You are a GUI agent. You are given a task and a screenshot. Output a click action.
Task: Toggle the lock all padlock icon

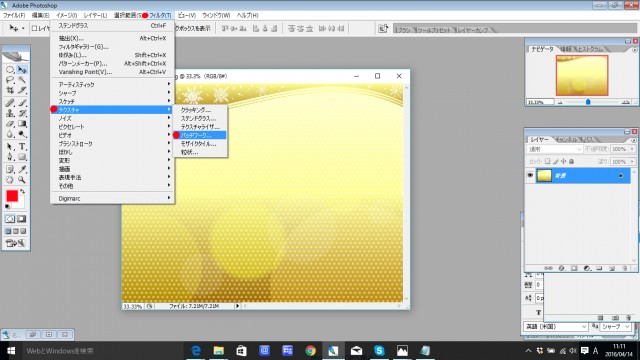(571, 161)
